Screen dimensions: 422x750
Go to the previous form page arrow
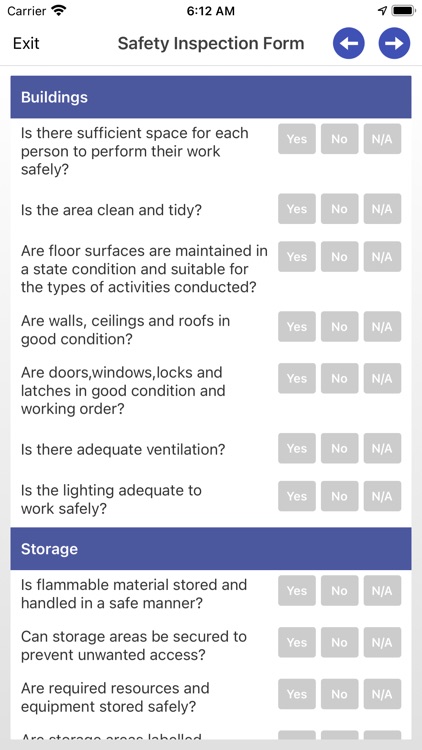[x=348, y=44]
